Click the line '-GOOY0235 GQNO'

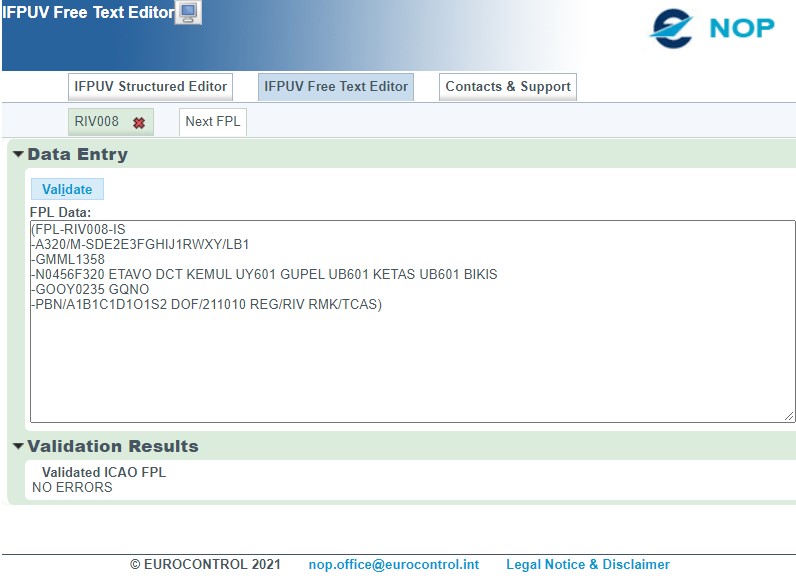(90, 289)
